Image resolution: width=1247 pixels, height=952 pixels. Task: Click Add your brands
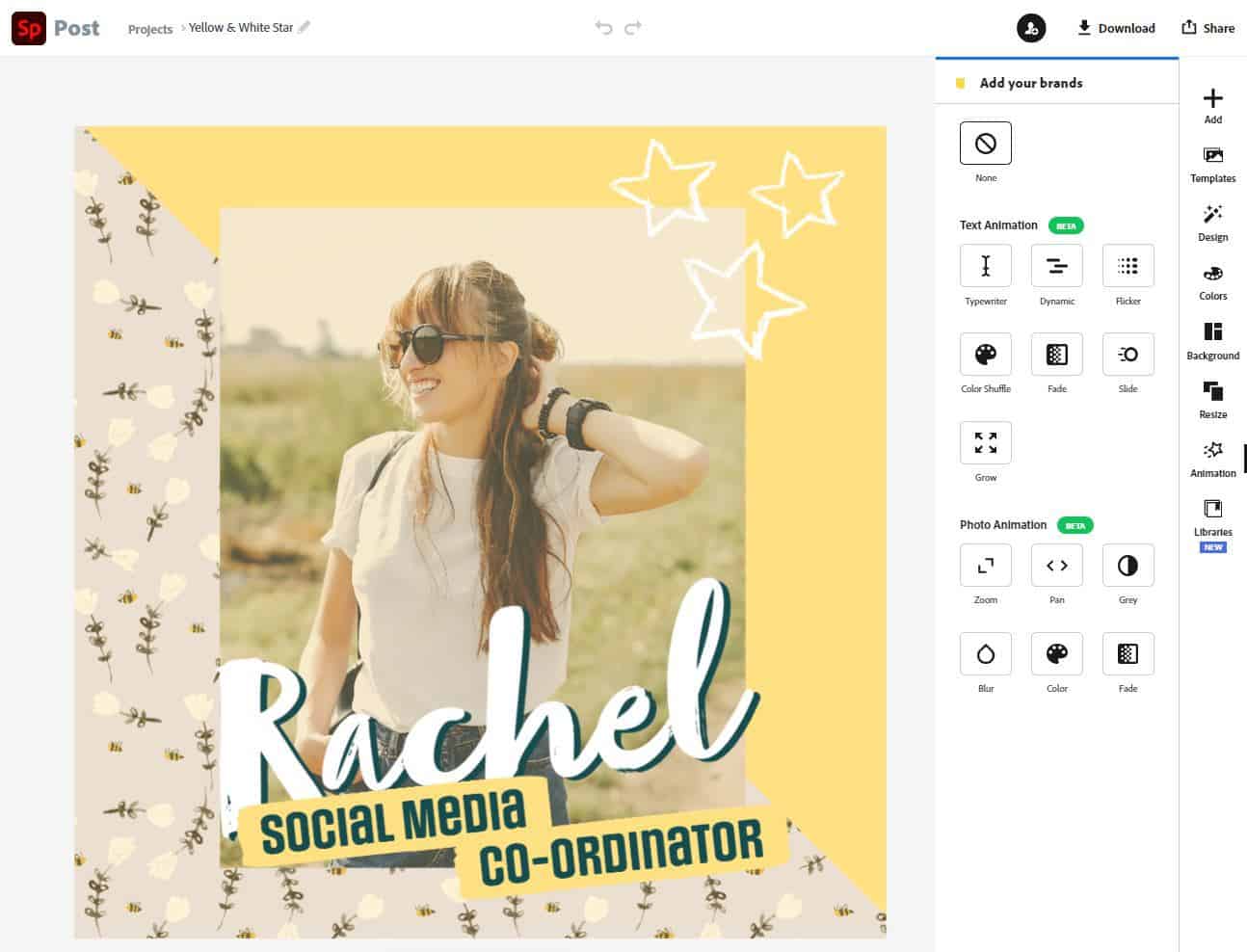(x=1030, y=83)
